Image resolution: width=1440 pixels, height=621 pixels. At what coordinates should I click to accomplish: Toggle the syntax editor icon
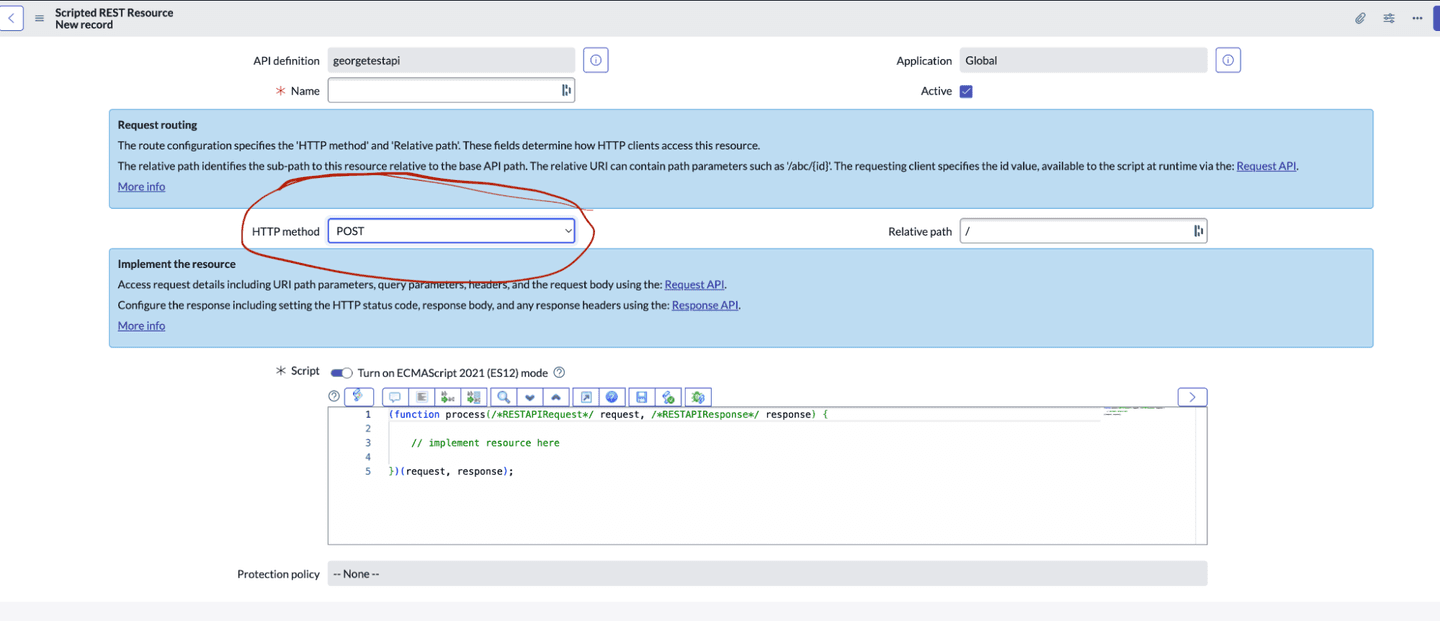359,397
